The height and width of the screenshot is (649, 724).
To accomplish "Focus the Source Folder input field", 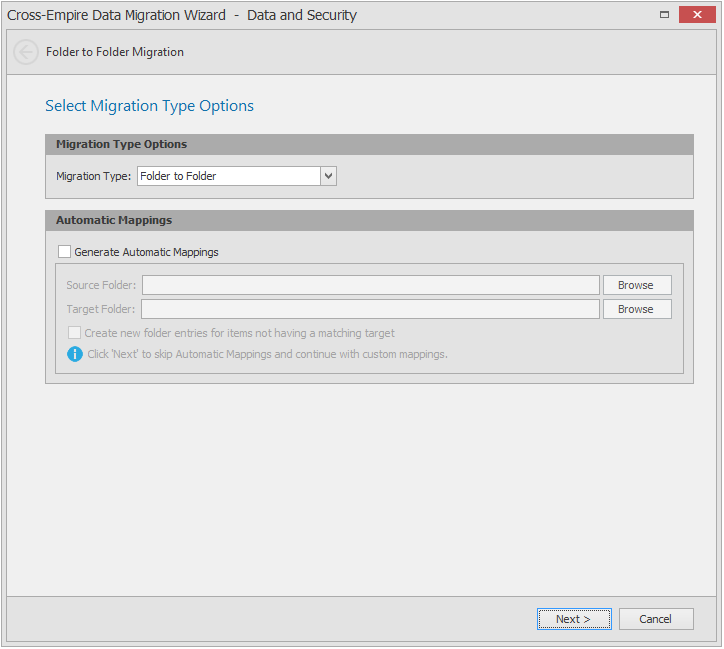I will tap(371, 285).
